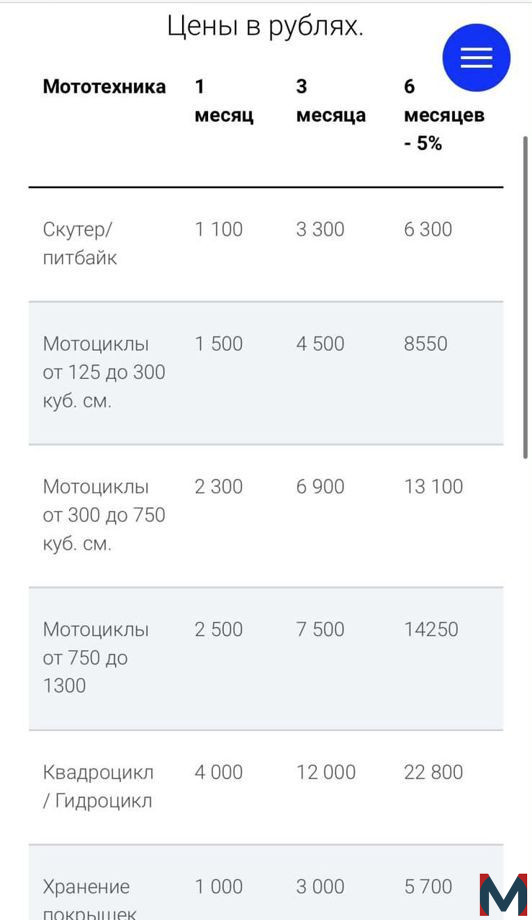Click the 14250 six-month price cell
The height and width of the screenshot is (920, 532).
tap(431, 629)
